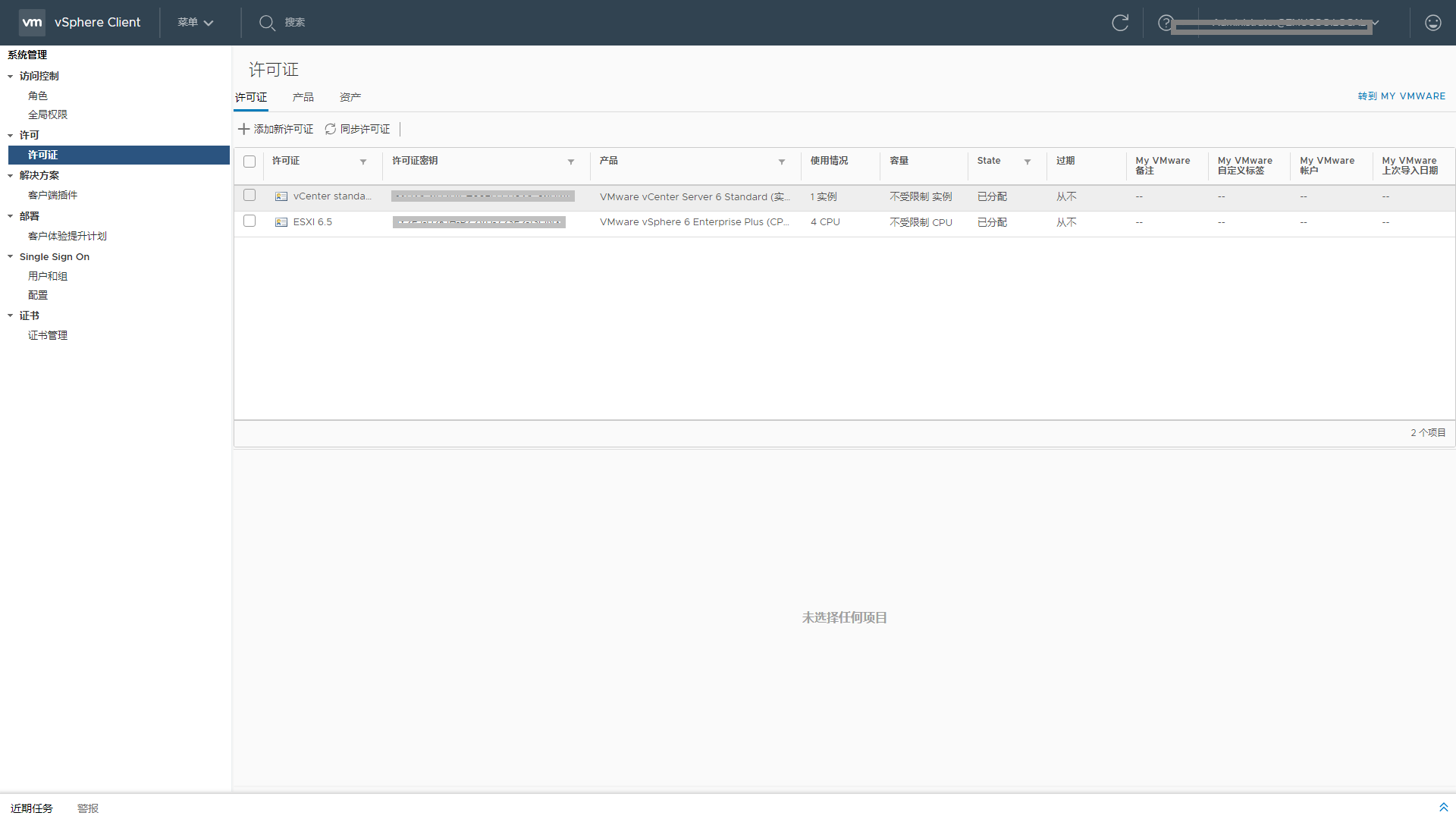The height and width of the screenshot is (819, 1456).
Task: Open 配置 under Single Sign On
Action: (x=38, y=295)
